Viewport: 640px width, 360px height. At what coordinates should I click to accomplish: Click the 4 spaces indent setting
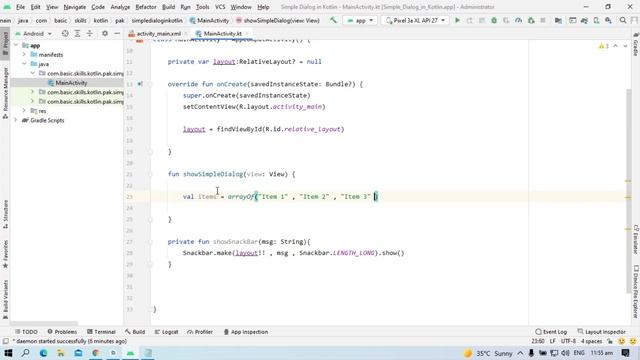click(591, 341)
